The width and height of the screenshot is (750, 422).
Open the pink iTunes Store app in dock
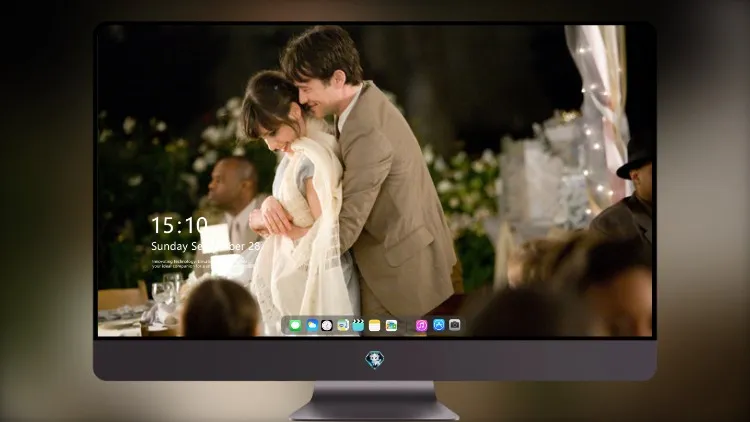pyautogui.click(x=421, y=325)
